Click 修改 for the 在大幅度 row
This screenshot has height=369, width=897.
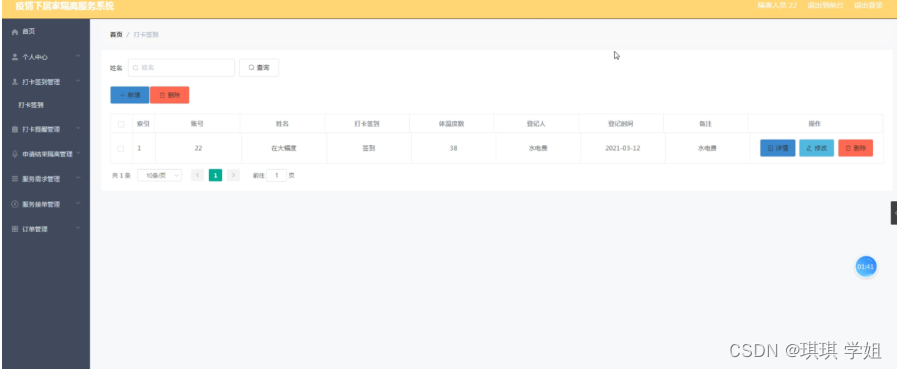816,148
